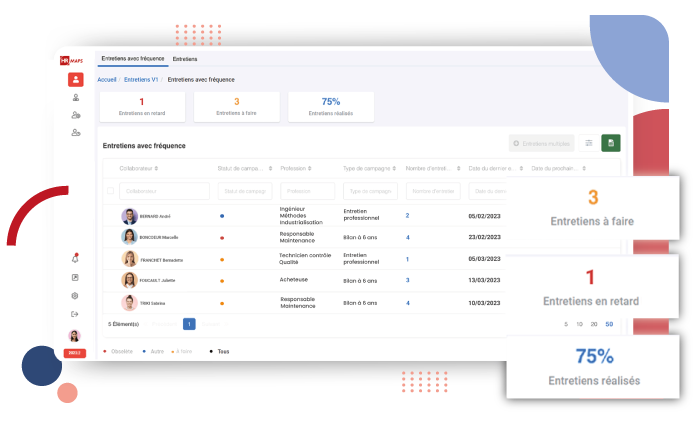The image size is (693, 424).
Task: Set page size to 20 items
Action: point(594,324)
